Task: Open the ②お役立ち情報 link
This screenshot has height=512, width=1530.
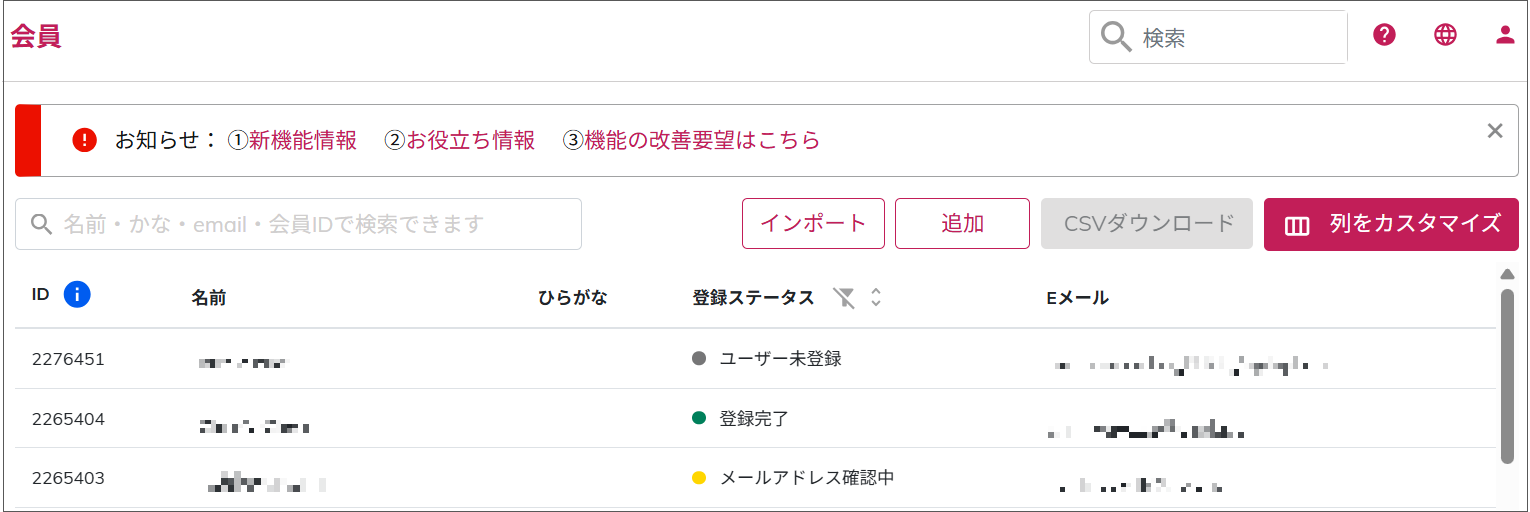Action: 460,140
